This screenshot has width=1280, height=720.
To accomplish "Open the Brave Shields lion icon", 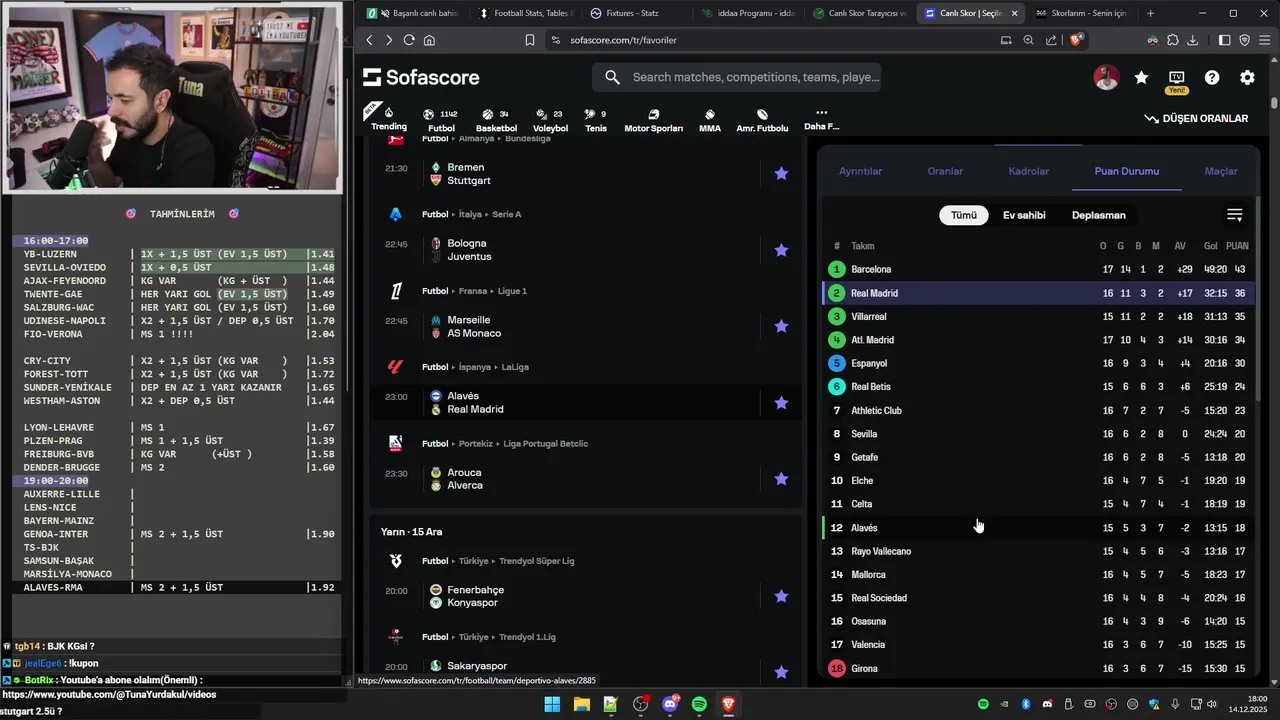I will tap(1076, 40).
